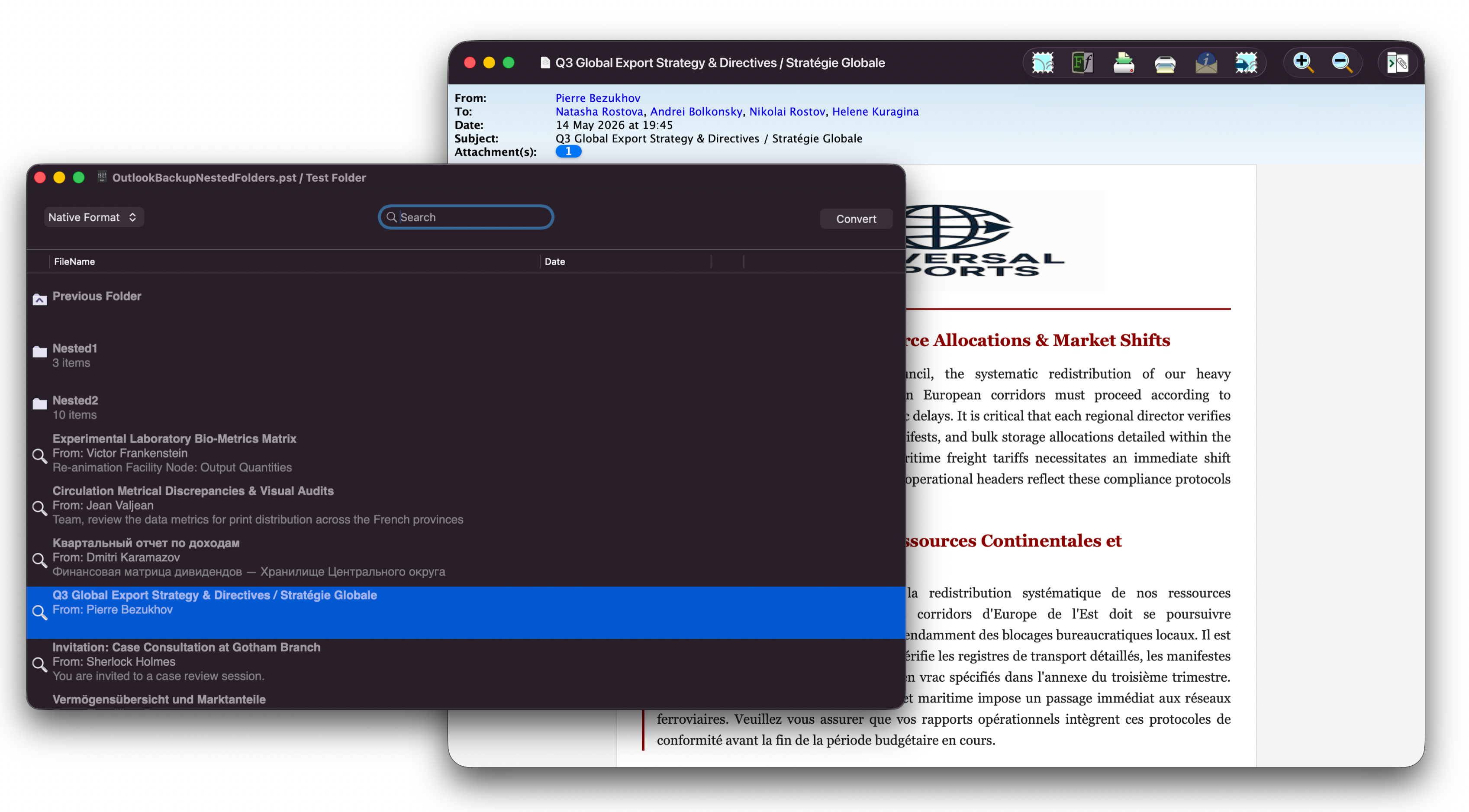
Task: Click recipient Helene Kuragina link
Action: click(875, 112)
